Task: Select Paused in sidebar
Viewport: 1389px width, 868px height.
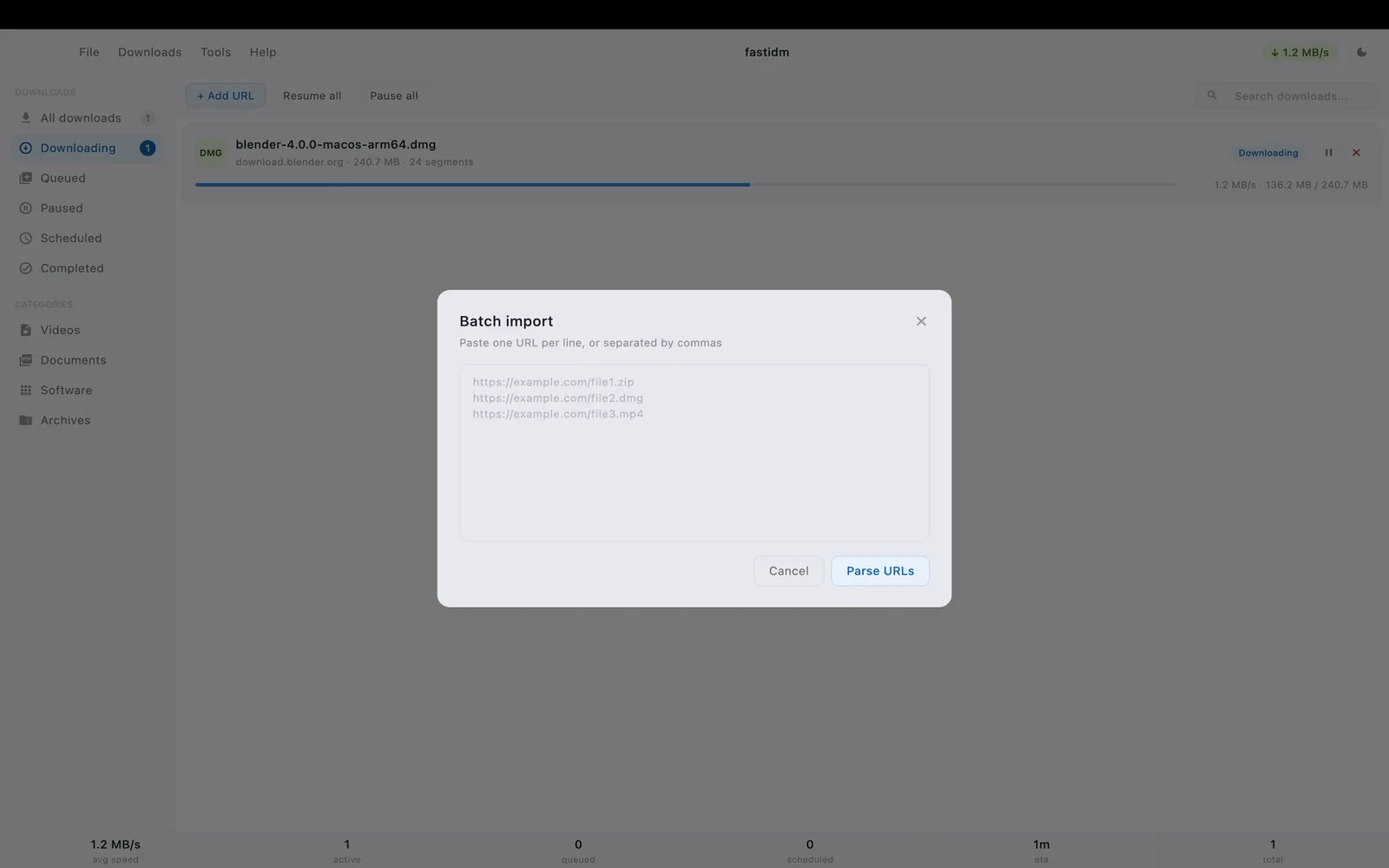Action: point(87,208)
